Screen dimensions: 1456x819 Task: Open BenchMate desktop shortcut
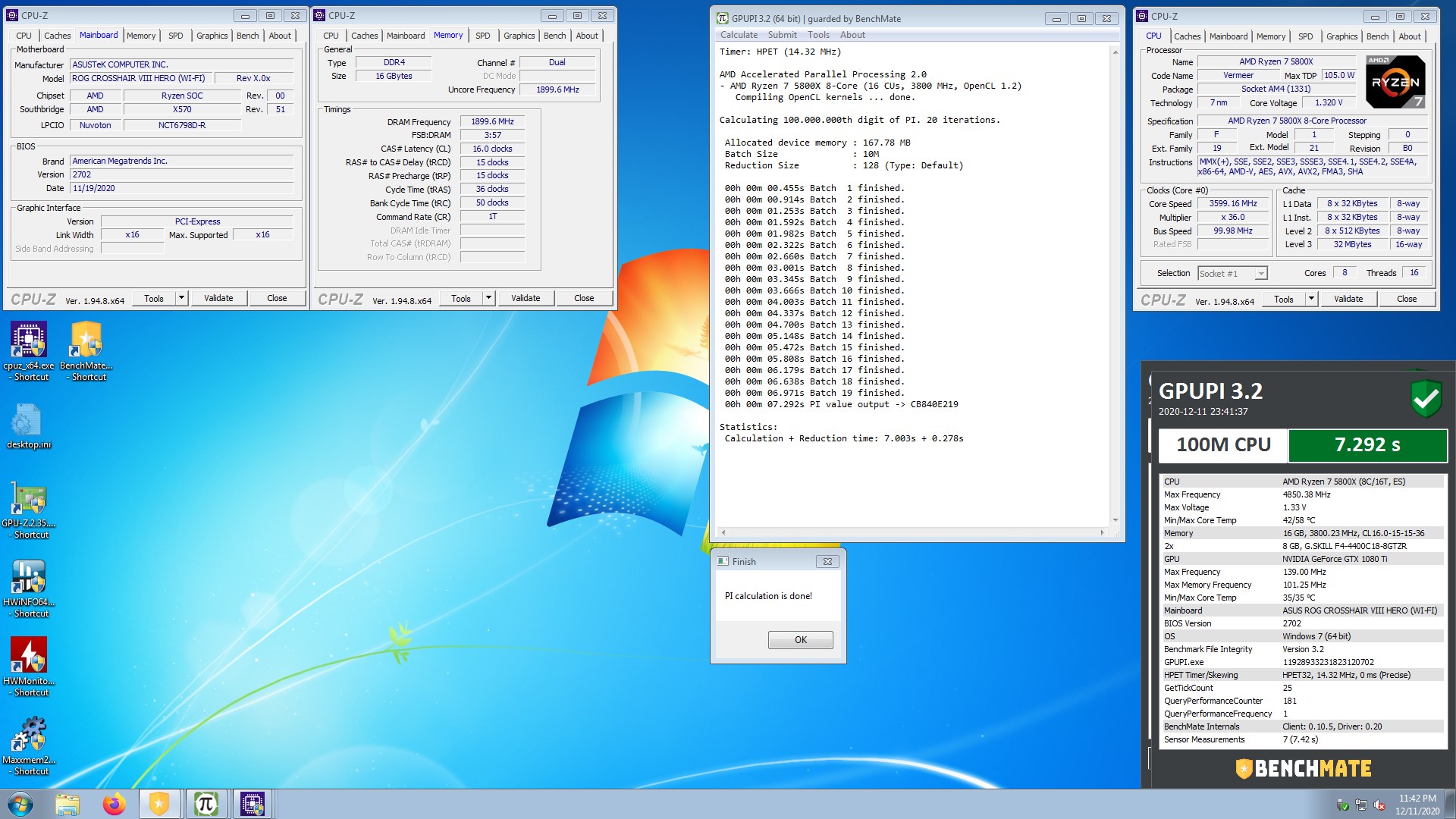pos(86,350)
